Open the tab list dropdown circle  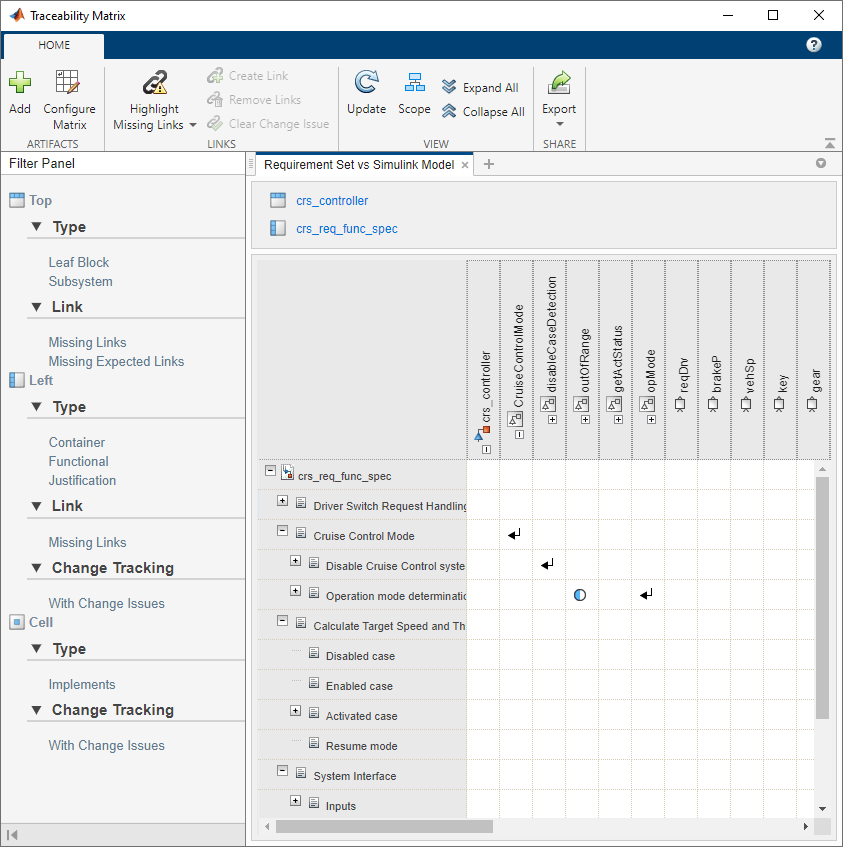coord(821,163)
